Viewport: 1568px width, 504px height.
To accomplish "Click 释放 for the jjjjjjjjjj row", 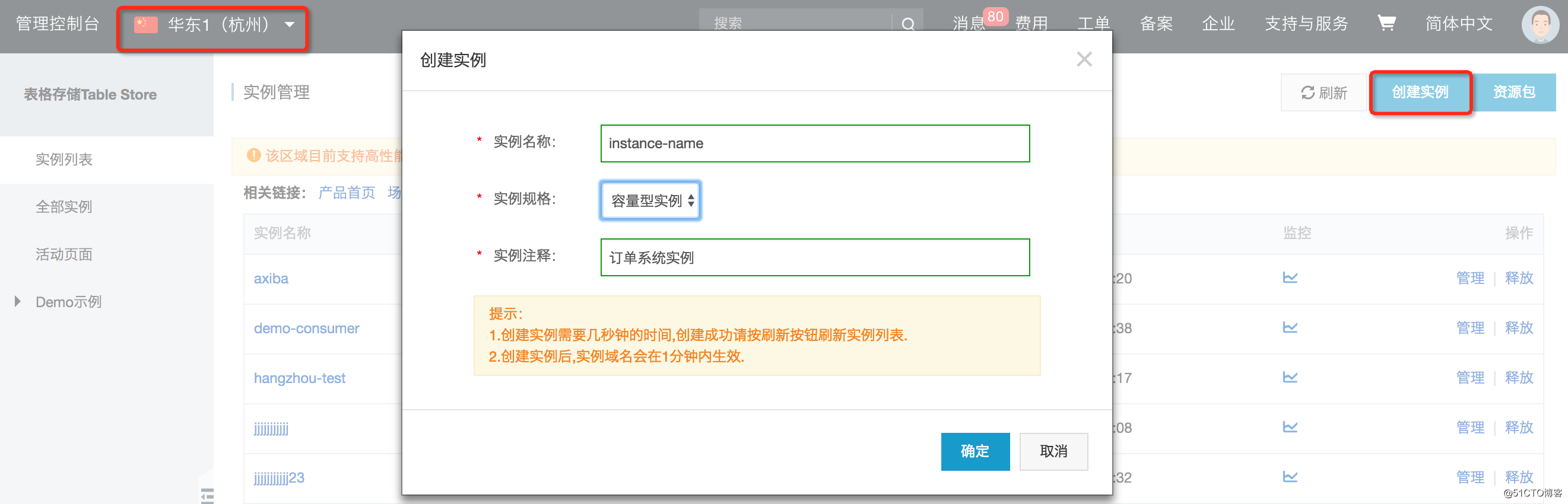I will 1519,428.
